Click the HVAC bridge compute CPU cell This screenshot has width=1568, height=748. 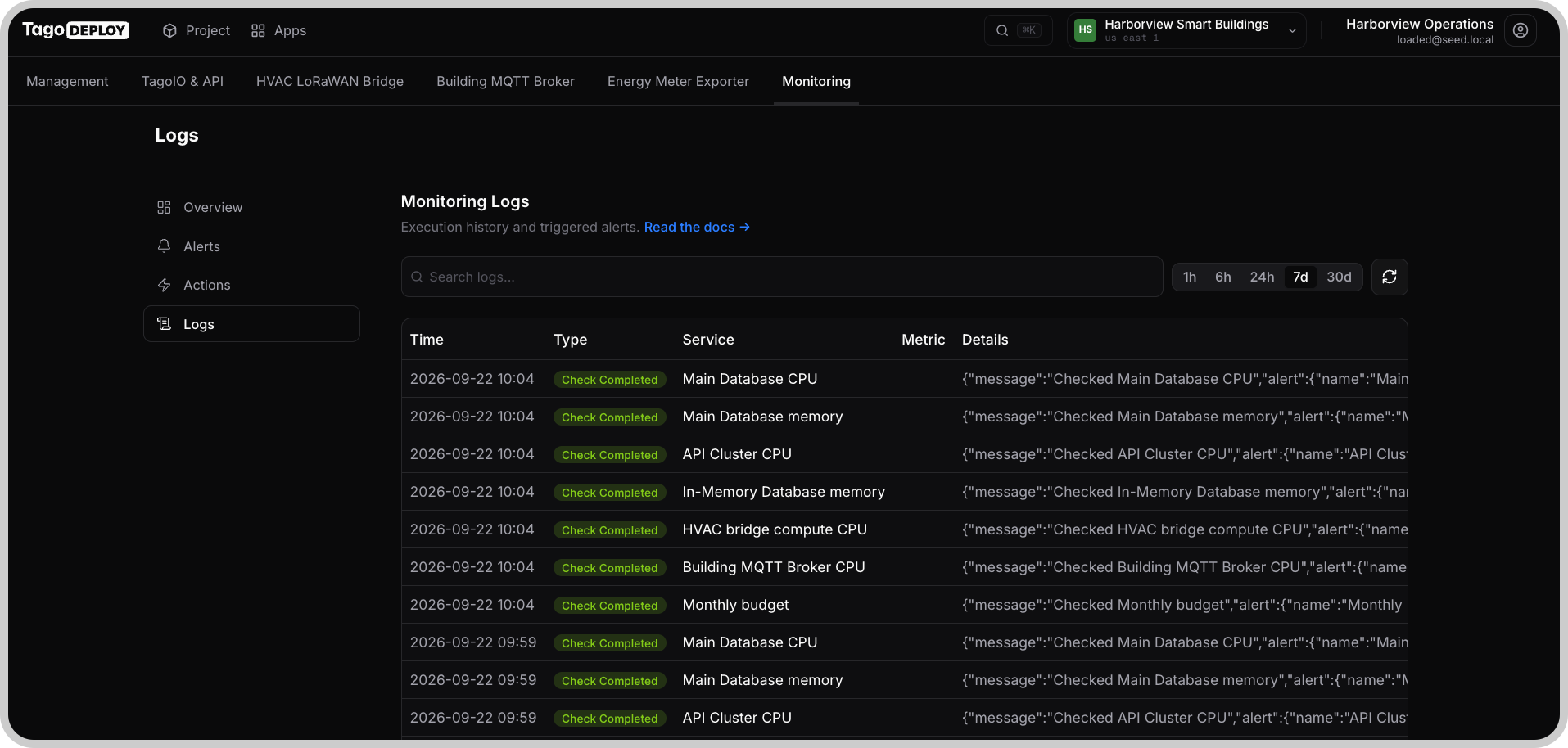[775, 529]
